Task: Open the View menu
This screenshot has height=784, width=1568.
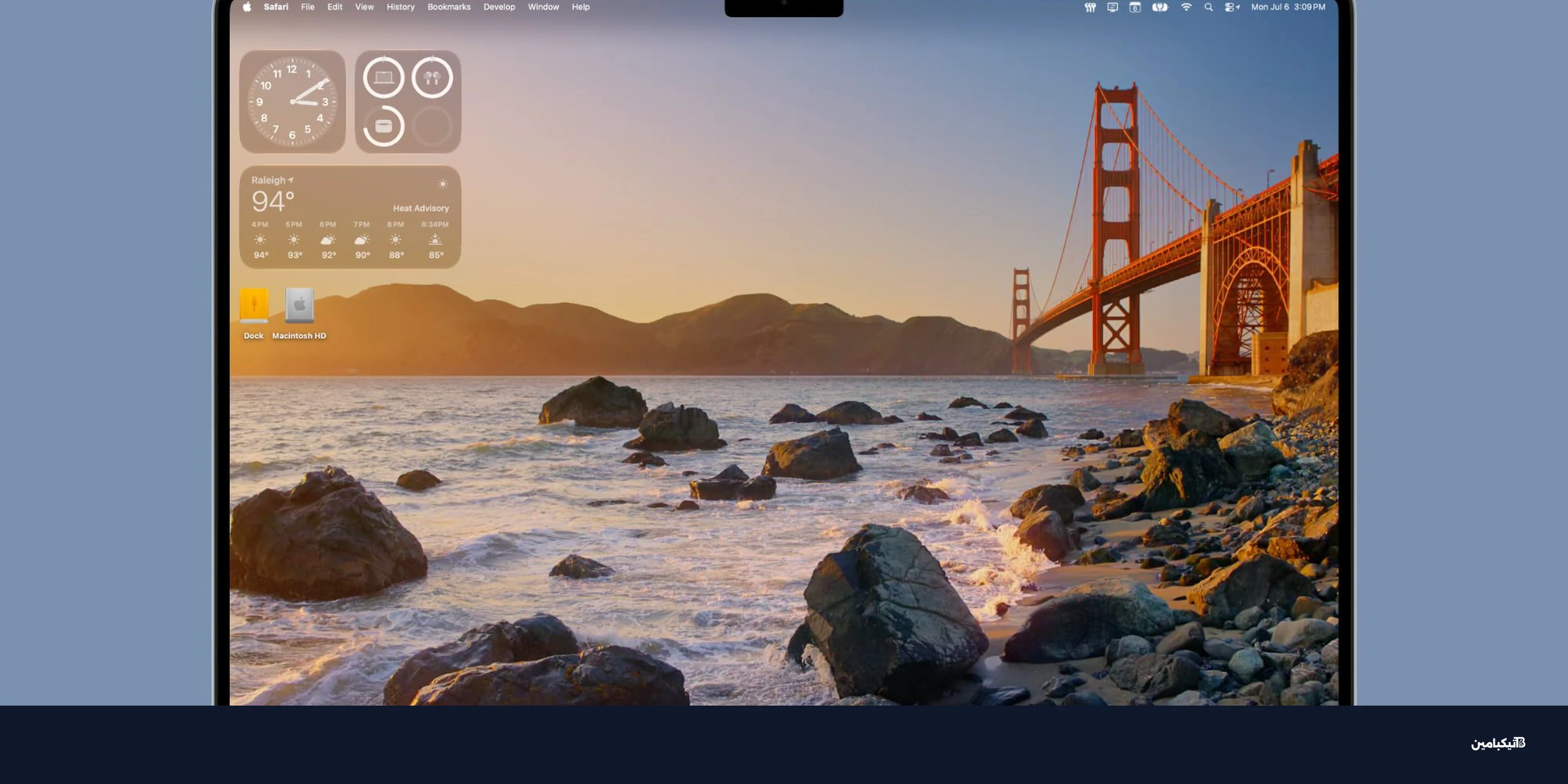Action: (364, 7)
